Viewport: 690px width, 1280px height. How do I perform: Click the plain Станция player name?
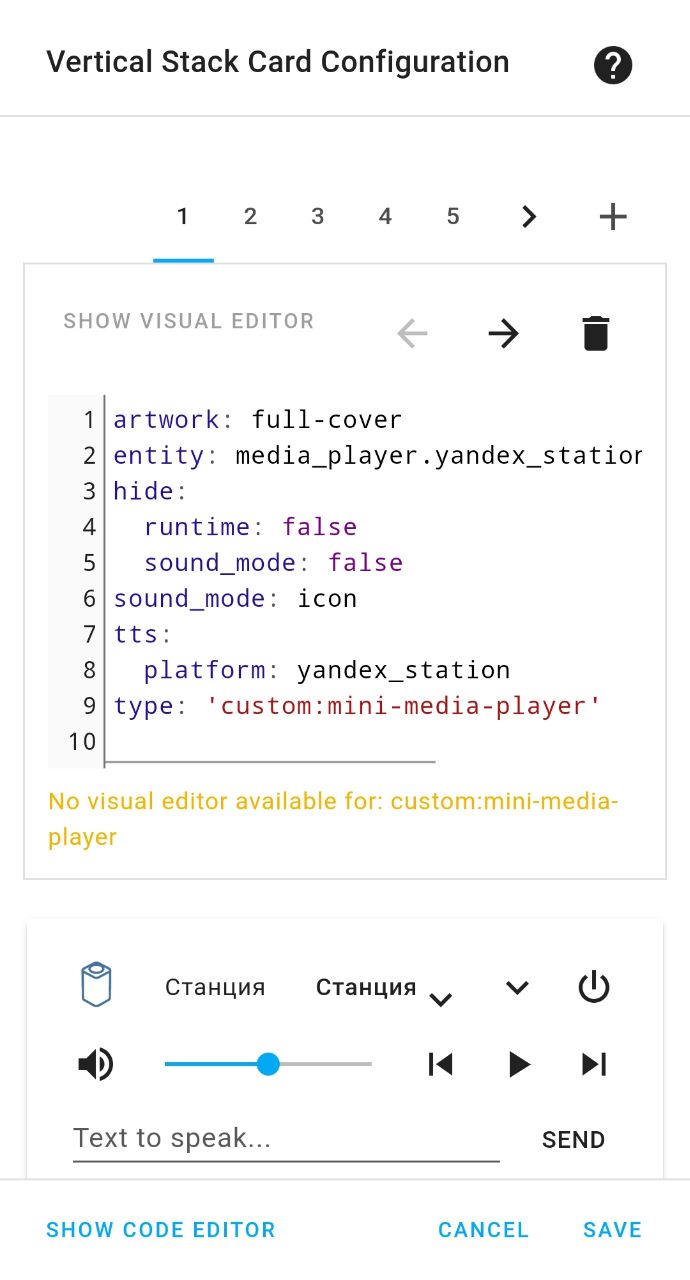click(x=215, y=988)
